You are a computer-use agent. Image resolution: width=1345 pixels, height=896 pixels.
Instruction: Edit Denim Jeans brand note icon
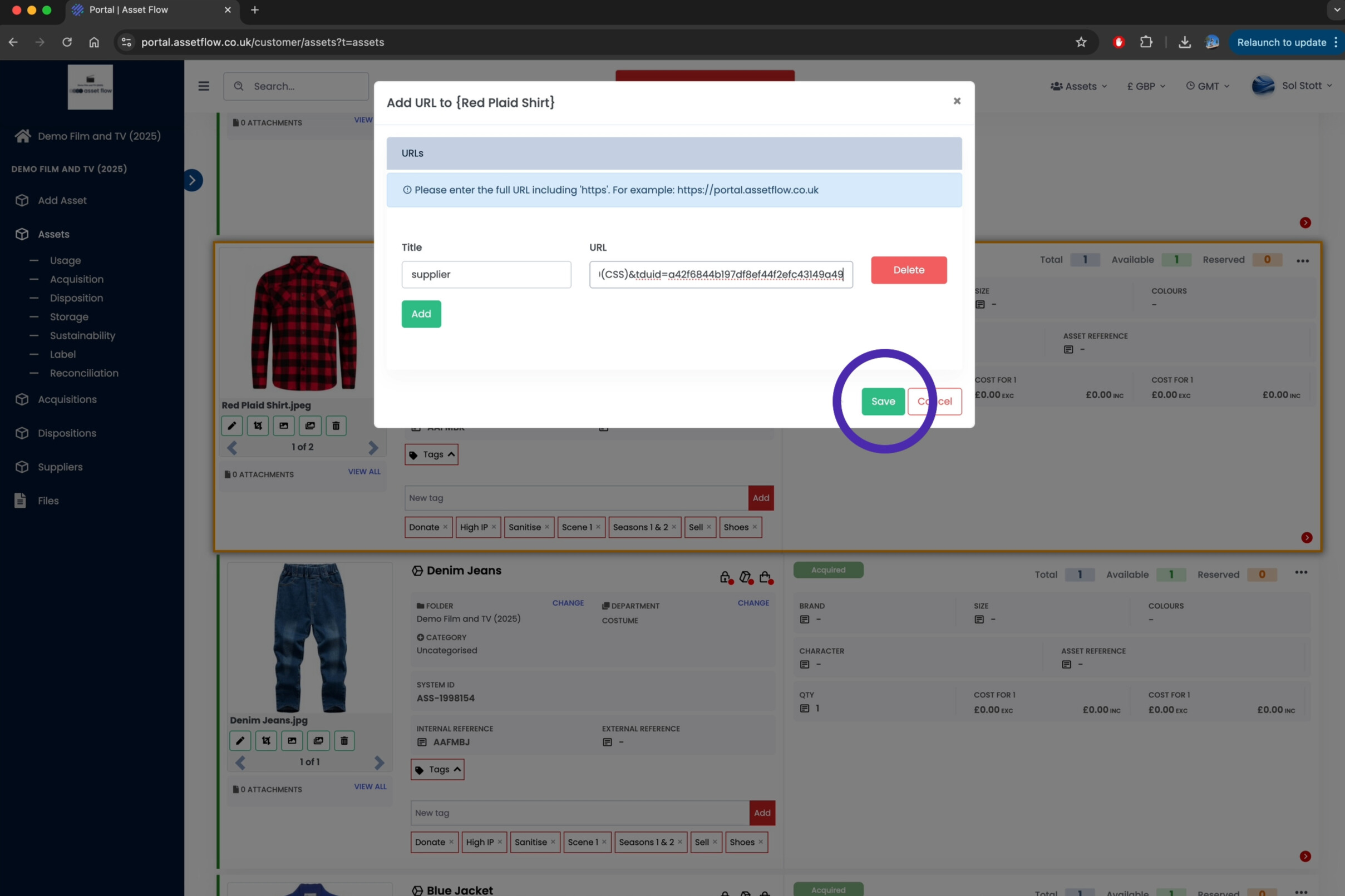coord(804,620)
